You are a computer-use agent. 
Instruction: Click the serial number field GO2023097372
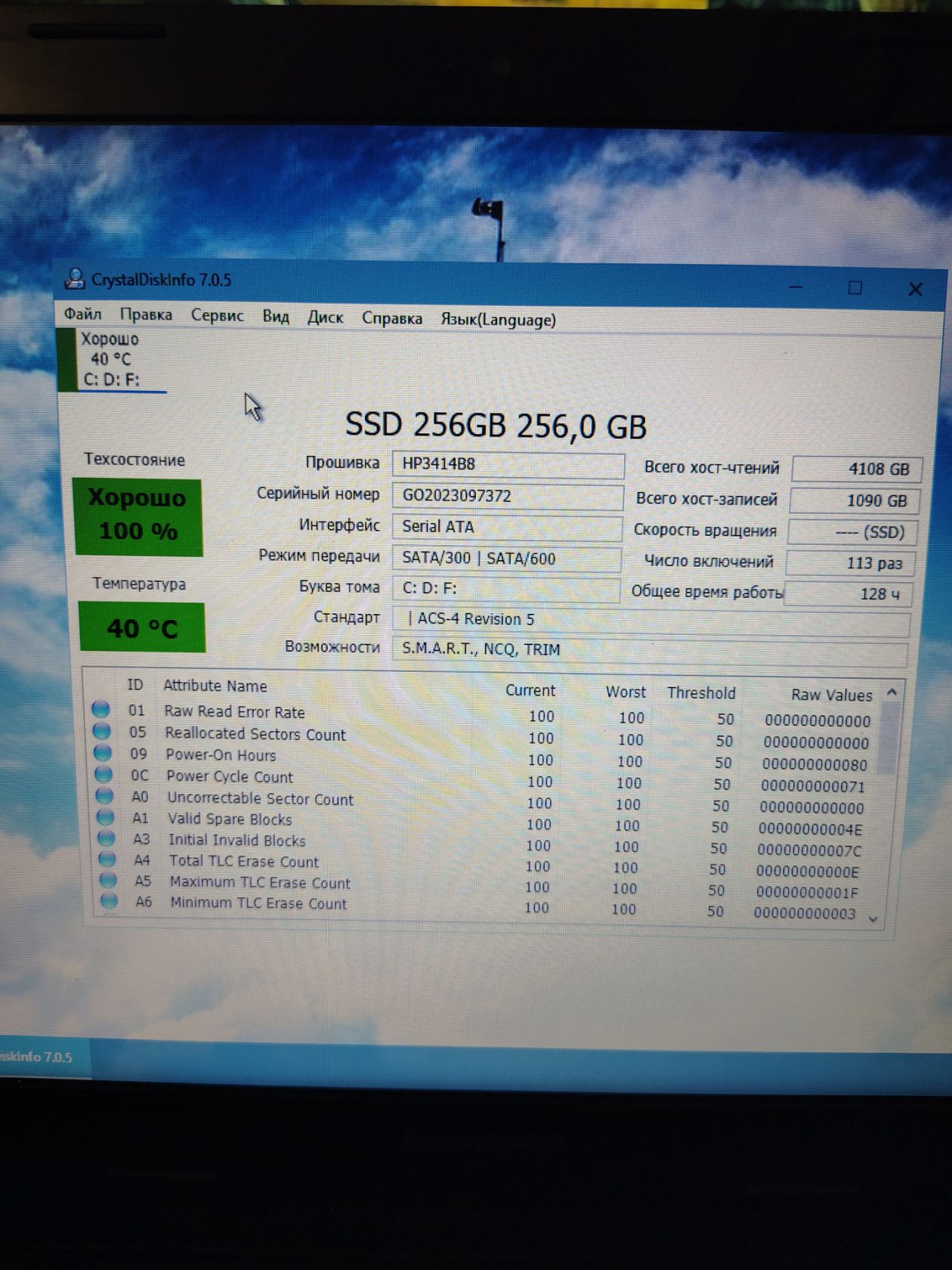coord(507,496)
